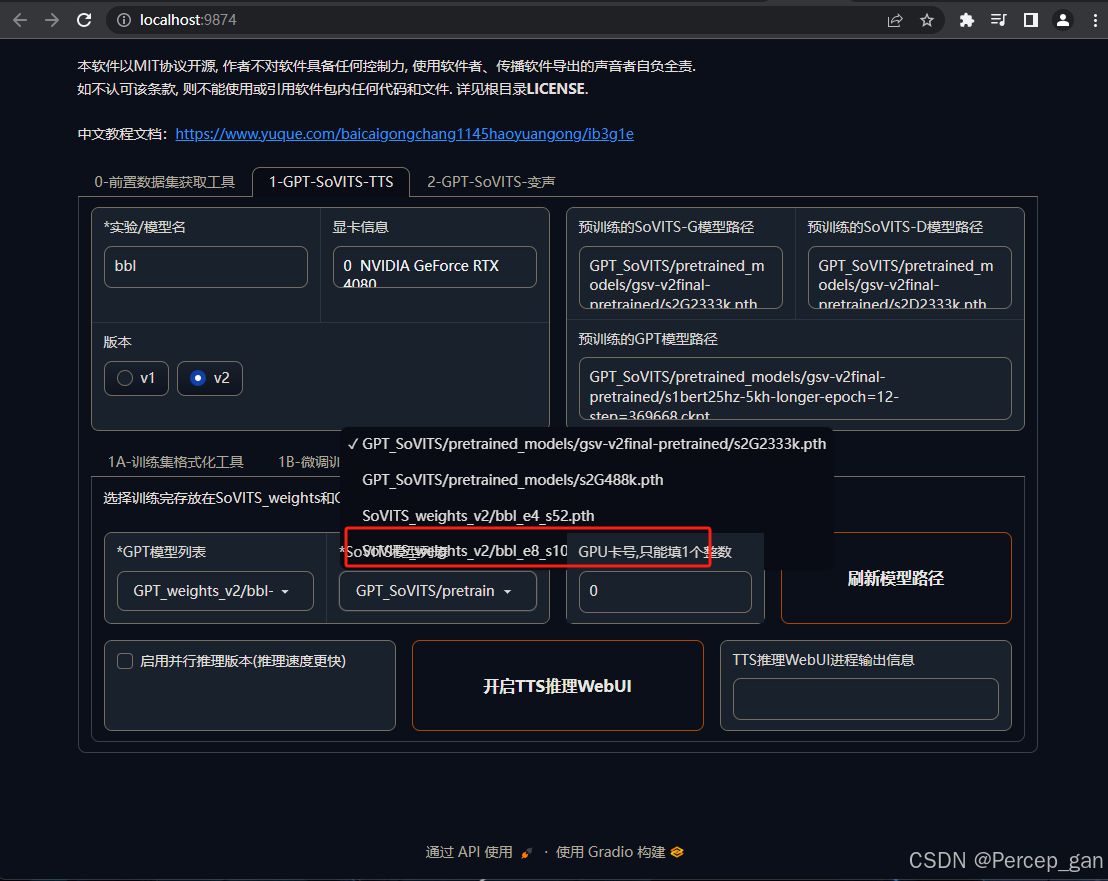
Task: Select the 1-GPT-SoVITS-TTS tab
Action: [x=331, y=182]
